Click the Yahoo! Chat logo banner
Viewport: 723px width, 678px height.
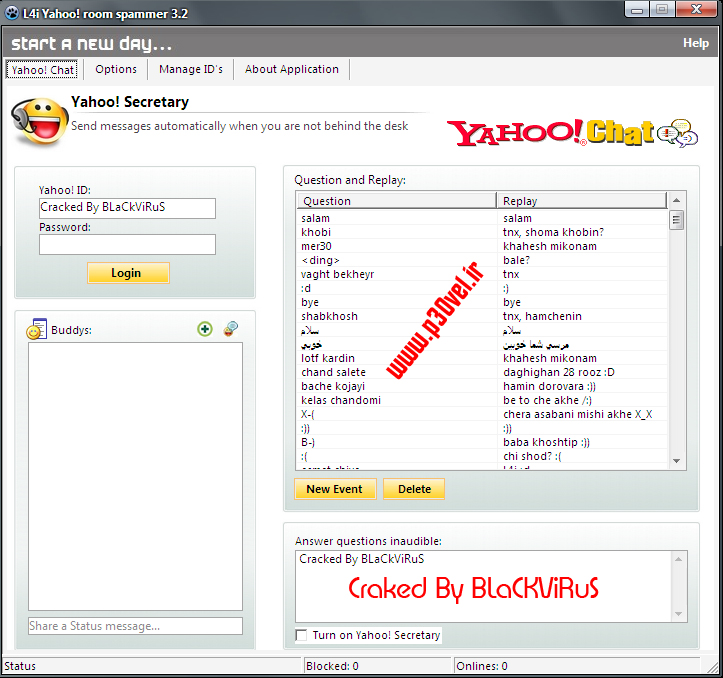pos(572,133)
